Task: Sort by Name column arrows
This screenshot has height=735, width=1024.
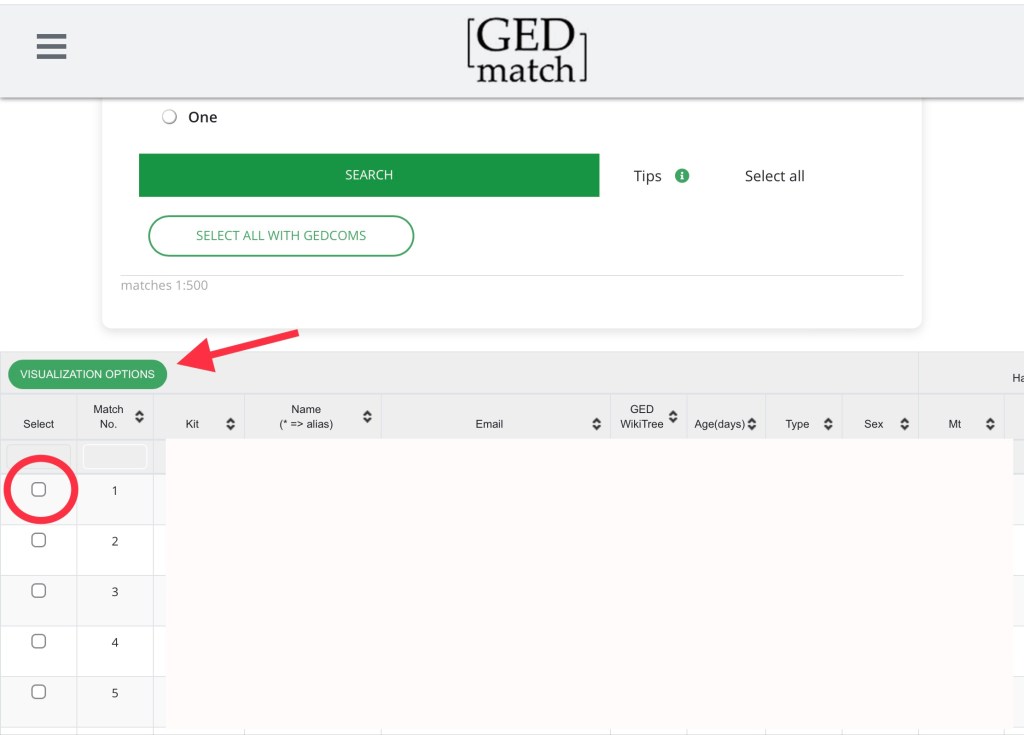Action: (x=367, y=416)
